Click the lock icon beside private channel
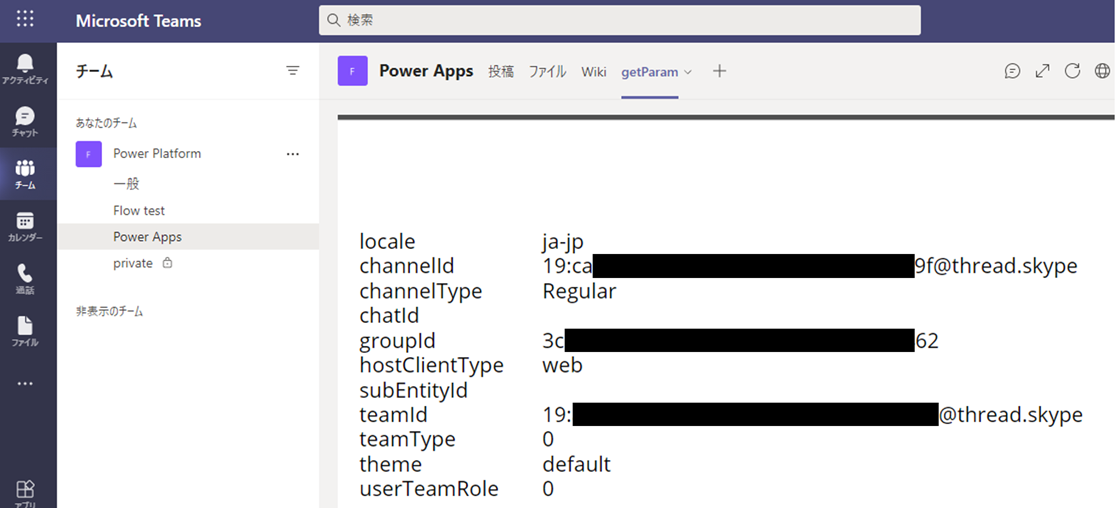 tap(167, 263)
